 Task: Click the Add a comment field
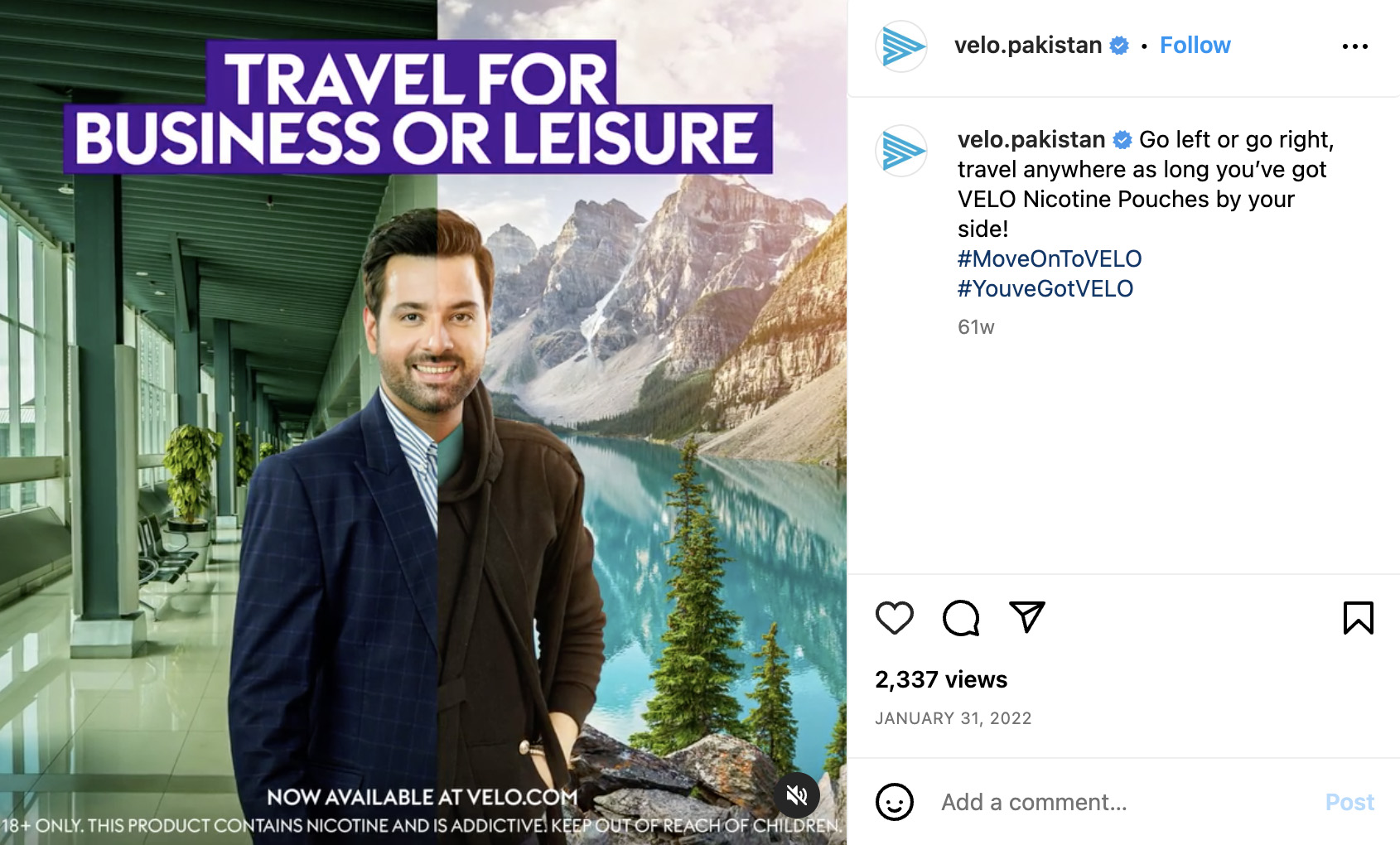(1127, 802)
